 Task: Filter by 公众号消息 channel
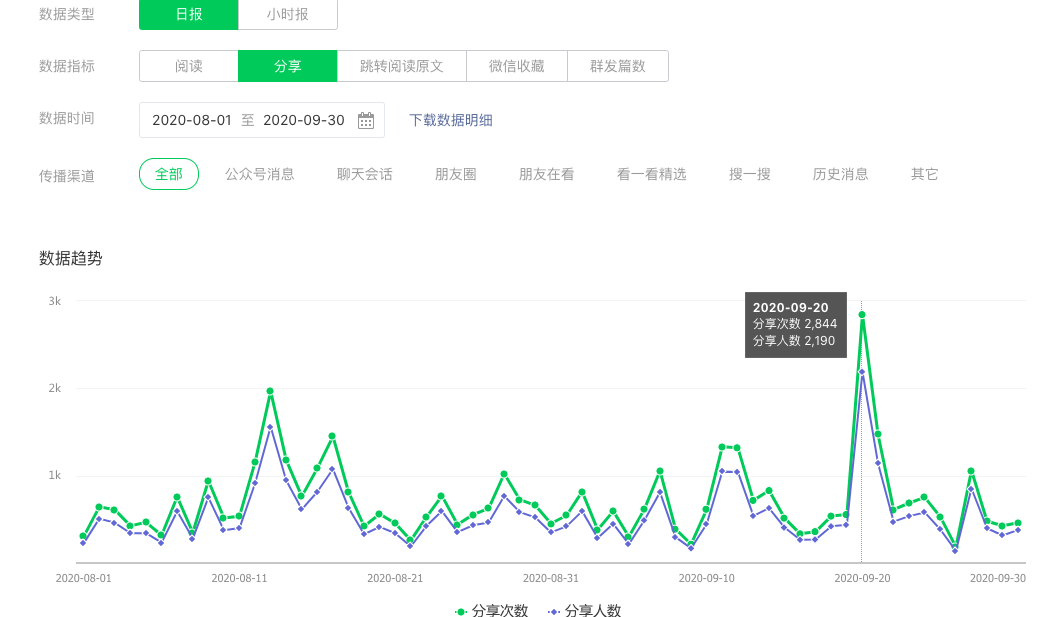[x=260, y=174]
